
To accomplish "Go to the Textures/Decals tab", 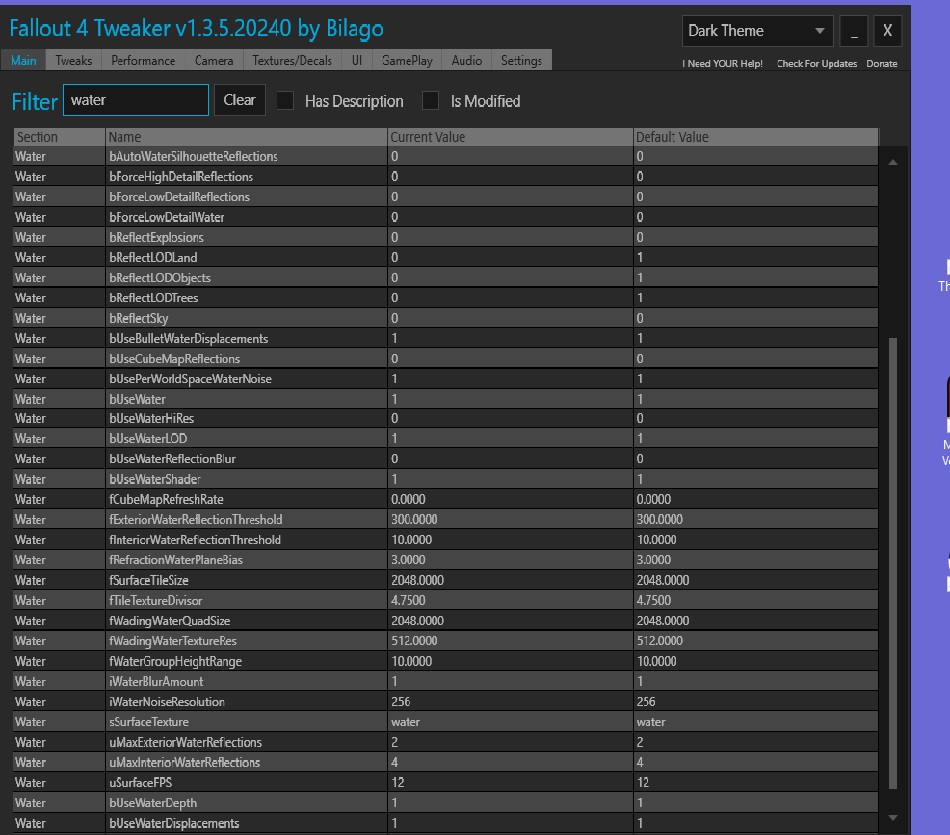I will [x=292, y=61].
